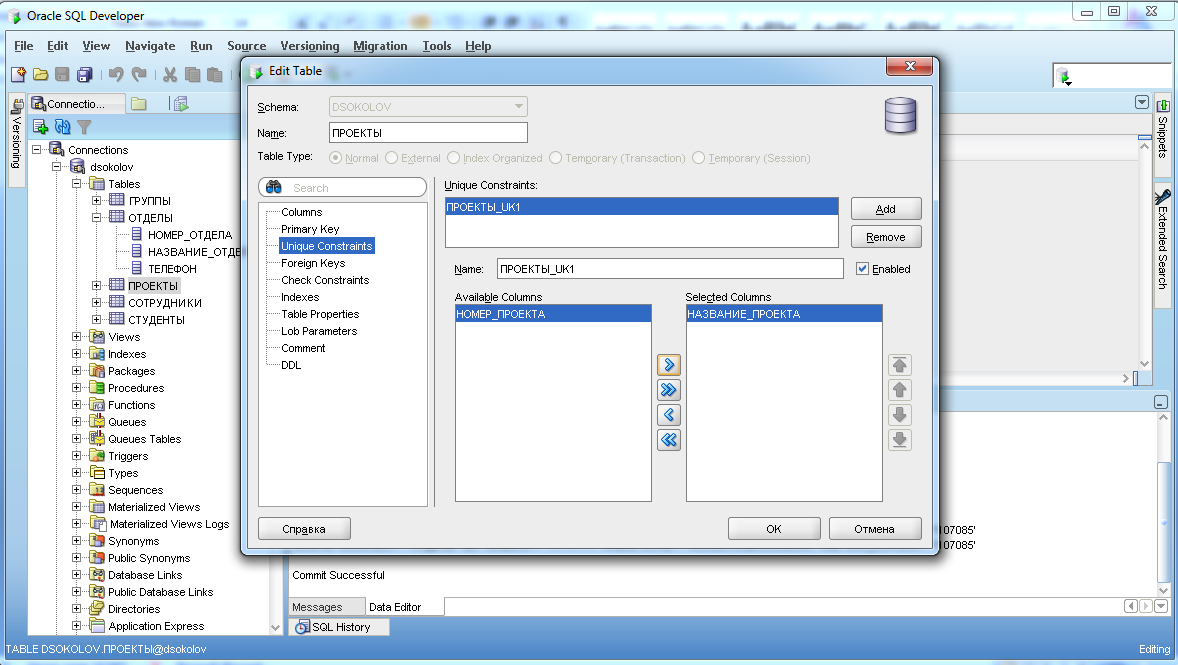
Task: Switch to the SQL History tab
Action: pos(339,627)
